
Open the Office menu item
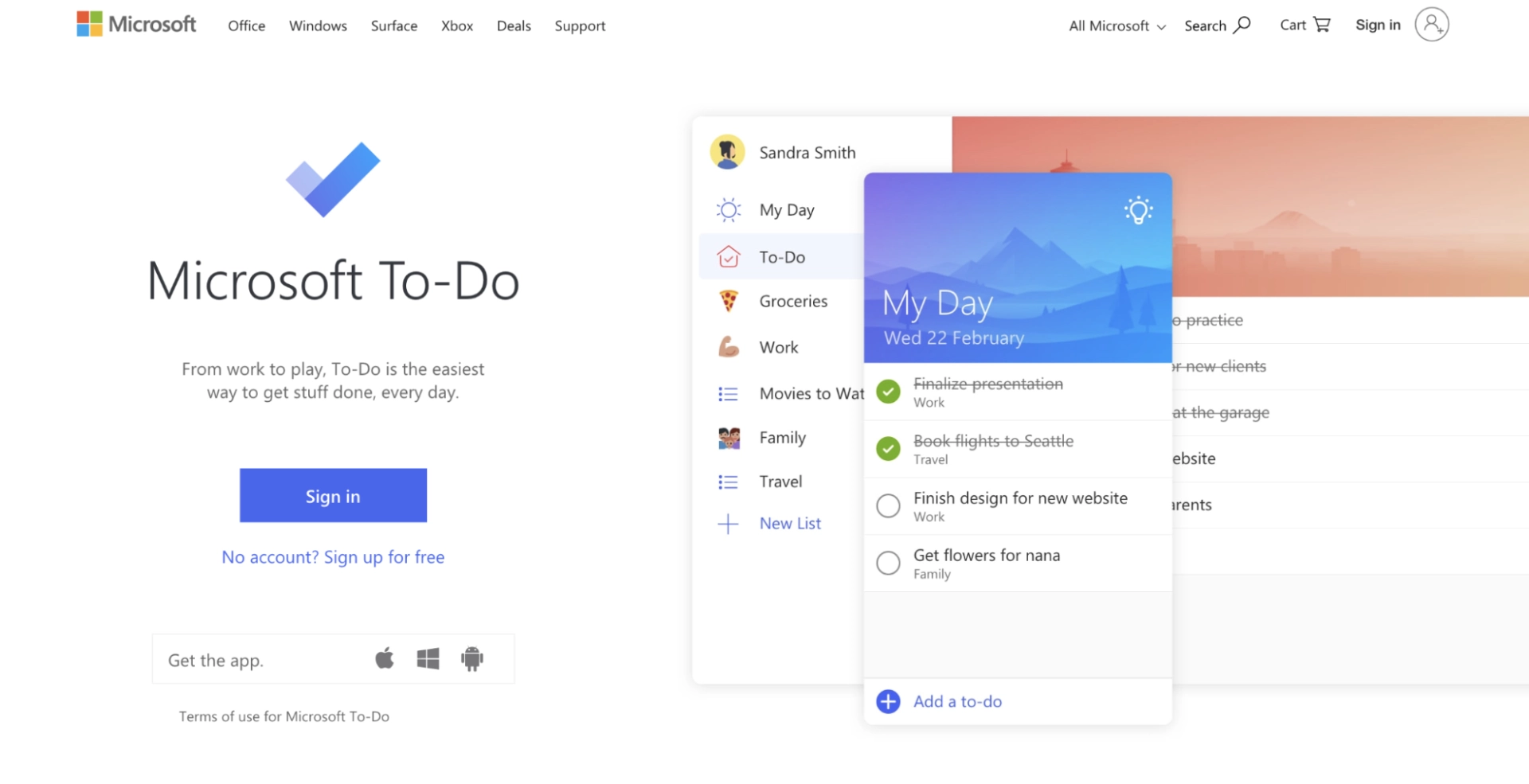pyautogui.click(x=246, y=25)
